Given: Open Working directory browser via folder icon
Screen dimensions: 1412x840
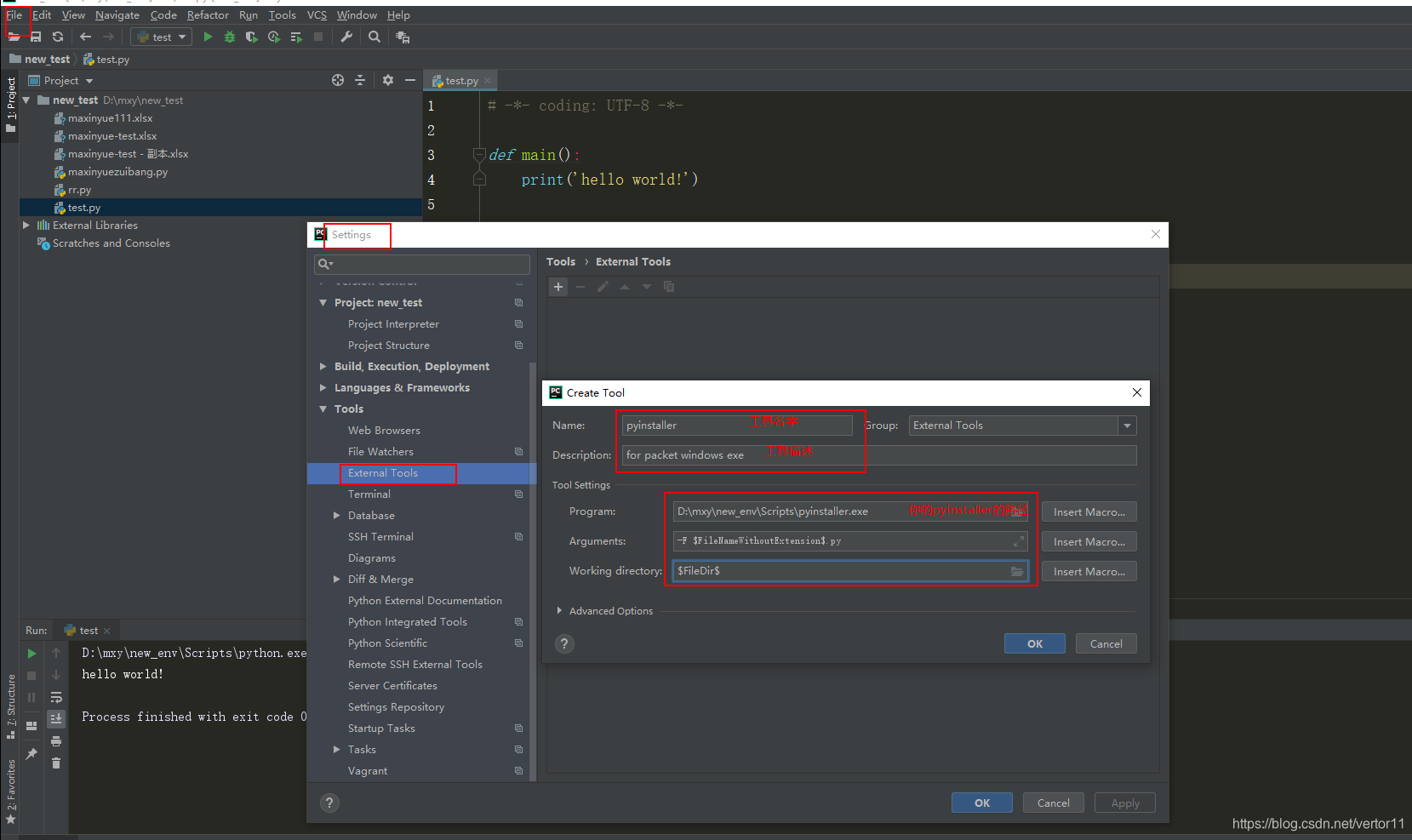Looking at the screenshot, I should pyautogui.click(x=1017, y=571).
